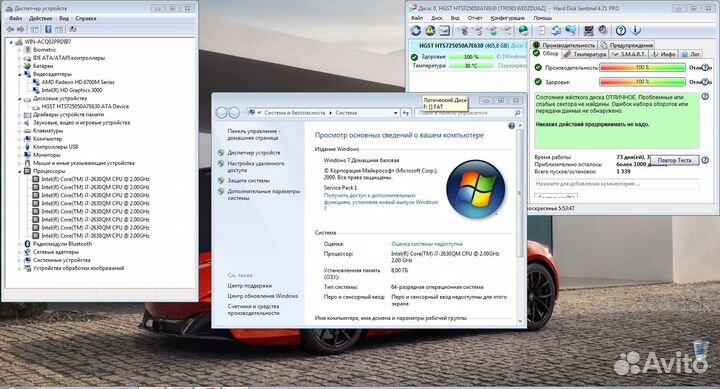Open Защита системы link
720x389 pixels.
248,180
